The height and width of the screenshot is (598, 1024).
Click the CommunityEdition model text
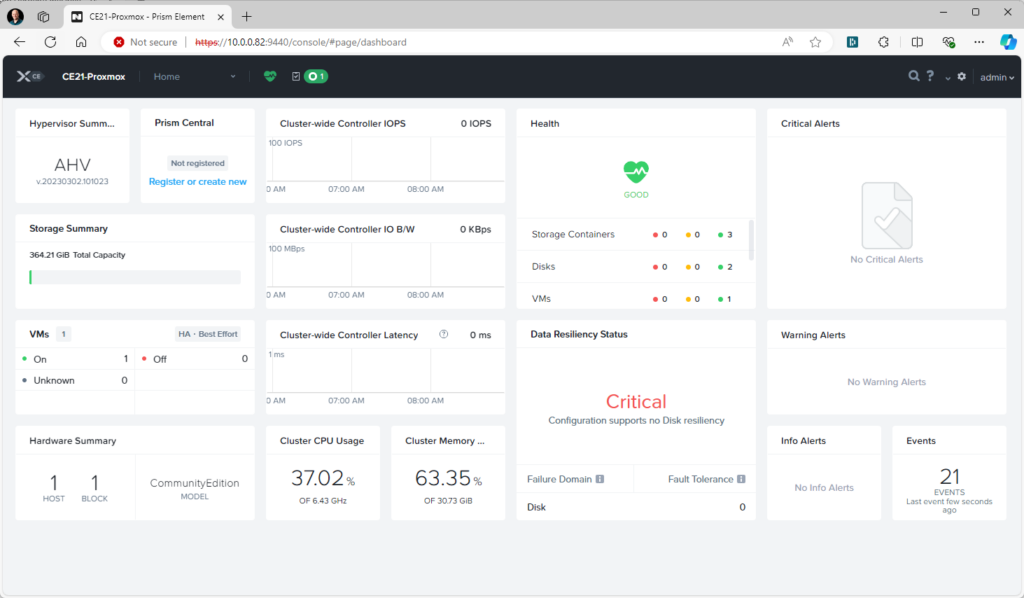click(195, 483)
